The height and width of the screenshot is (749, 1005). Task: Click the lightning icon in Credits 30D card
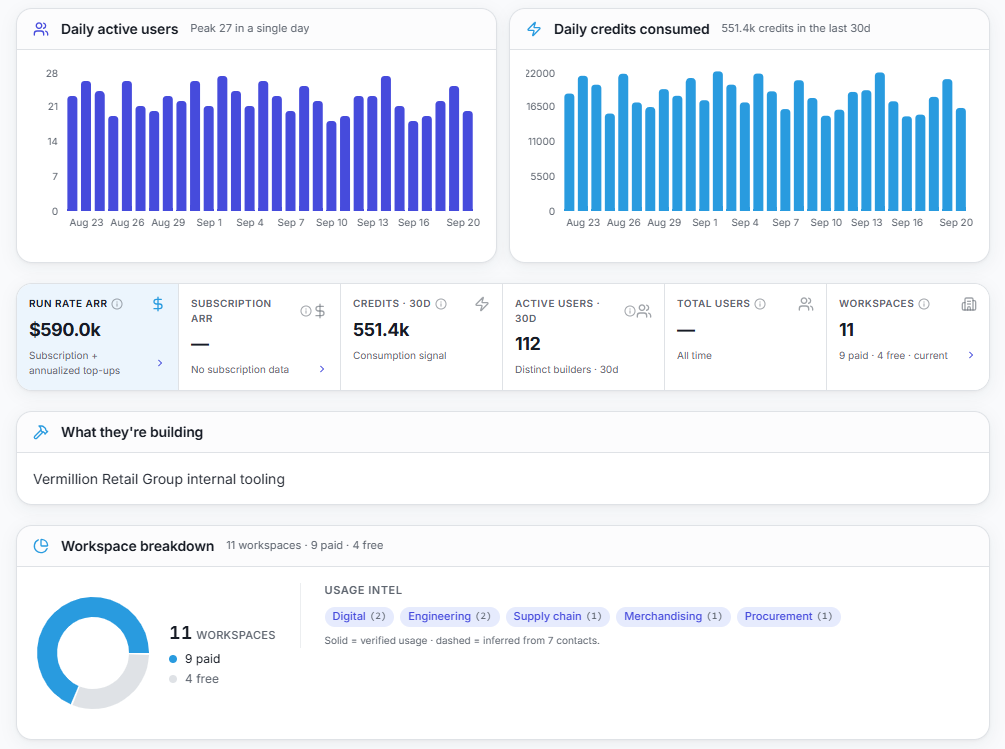click(482, 304)
